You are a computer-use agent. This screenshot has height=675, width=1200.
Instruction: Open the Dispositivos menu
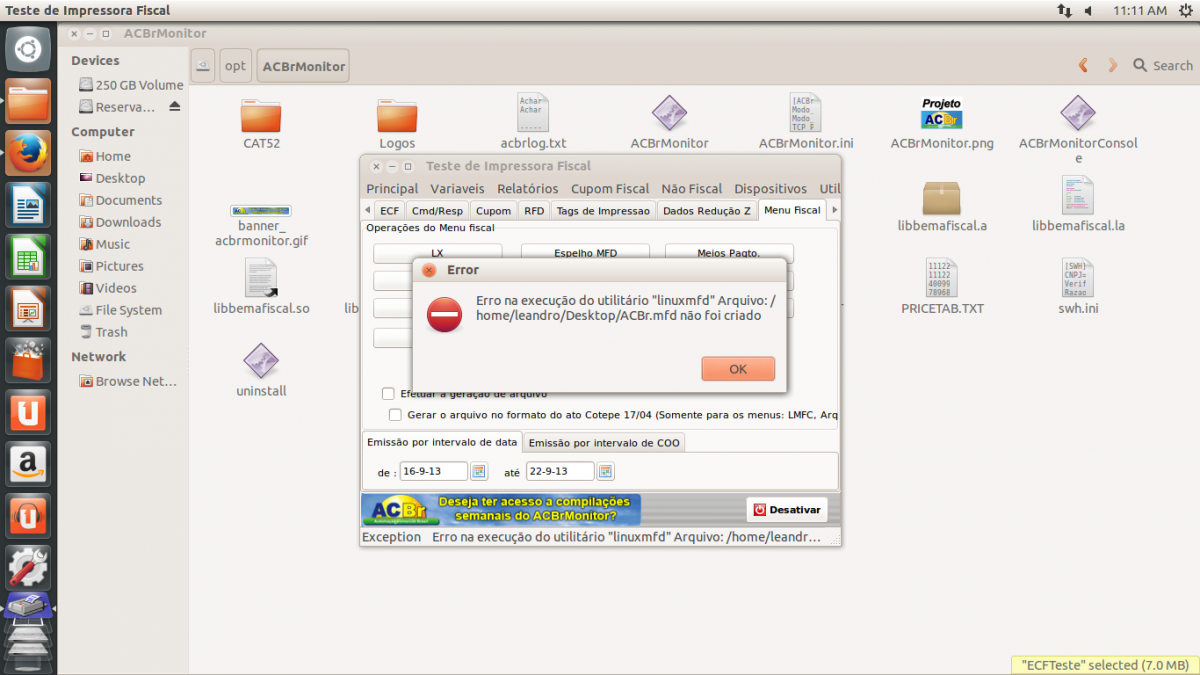pos(770,188)
